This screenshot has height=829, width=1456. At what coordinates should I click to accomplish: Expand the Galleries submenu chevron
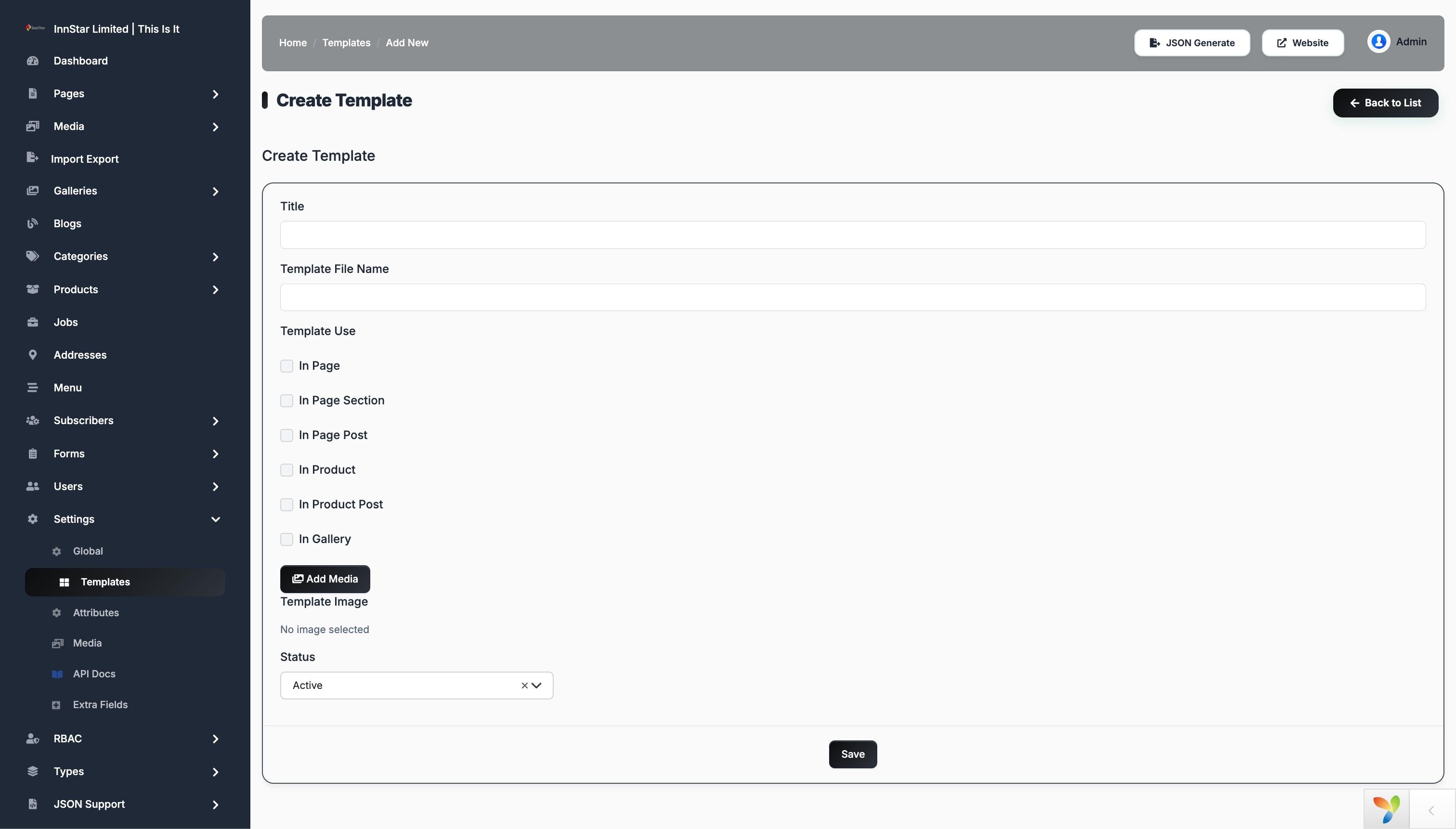pos(215,191)
